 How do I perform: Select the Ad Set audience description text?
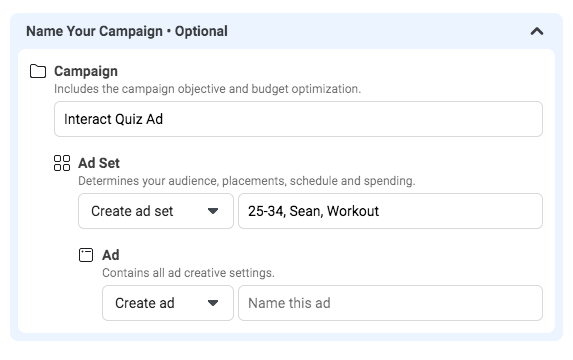pos(247,181)
